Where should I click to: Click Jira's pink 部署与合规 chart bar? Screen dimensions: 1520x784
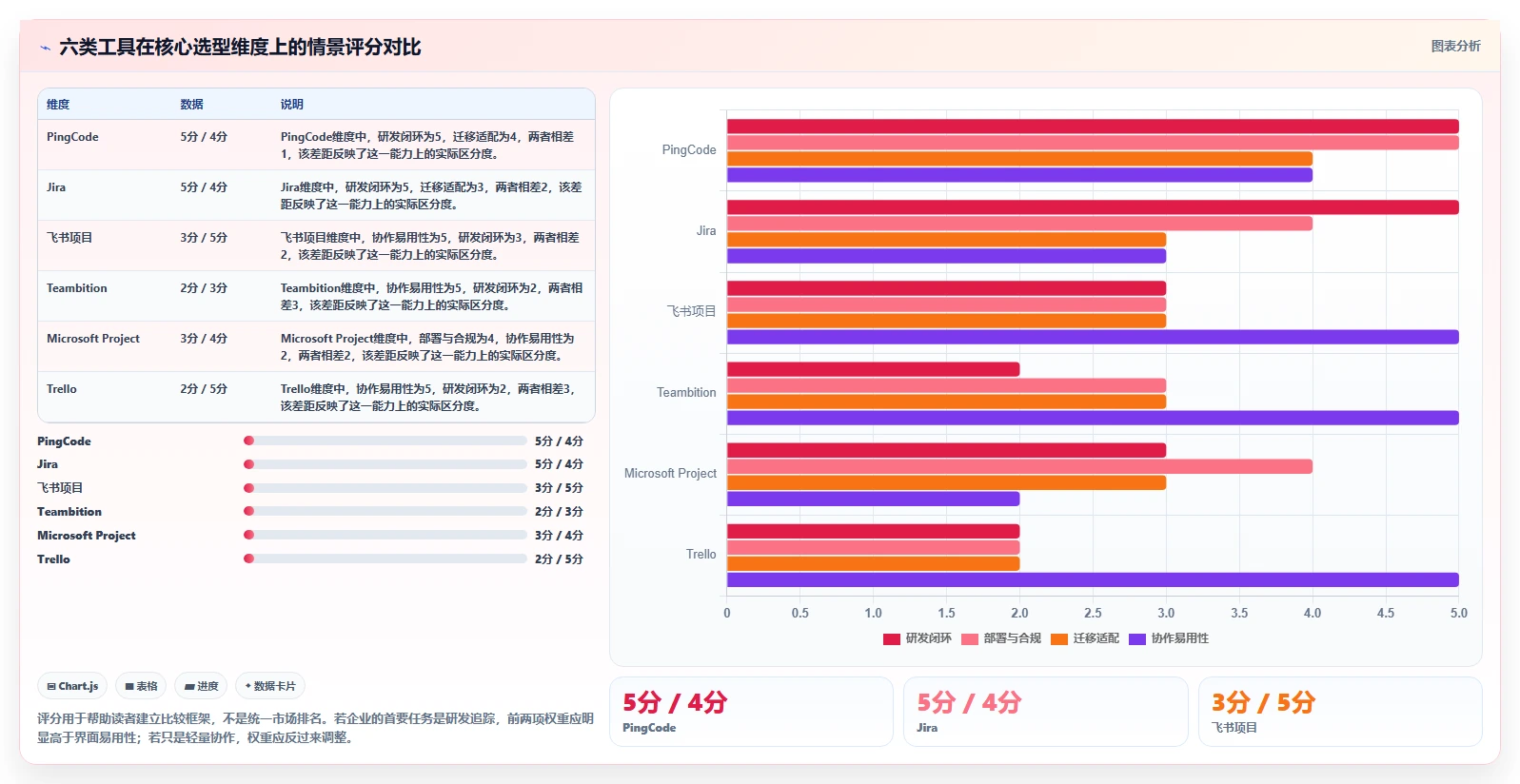coord(1019,224)
